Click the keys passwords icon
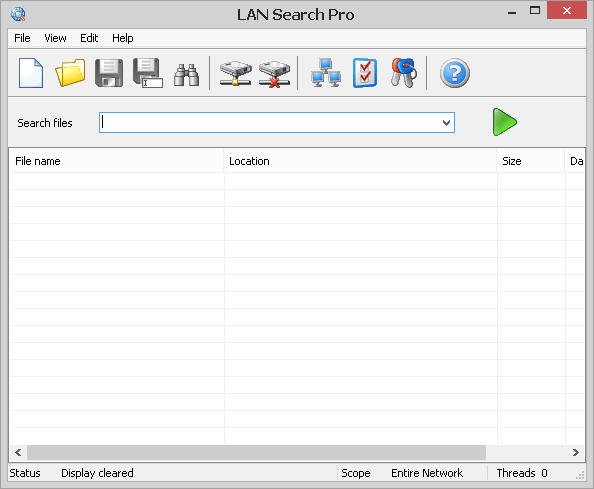This screenshot has height=489, width=594. (x=404, y=73)
